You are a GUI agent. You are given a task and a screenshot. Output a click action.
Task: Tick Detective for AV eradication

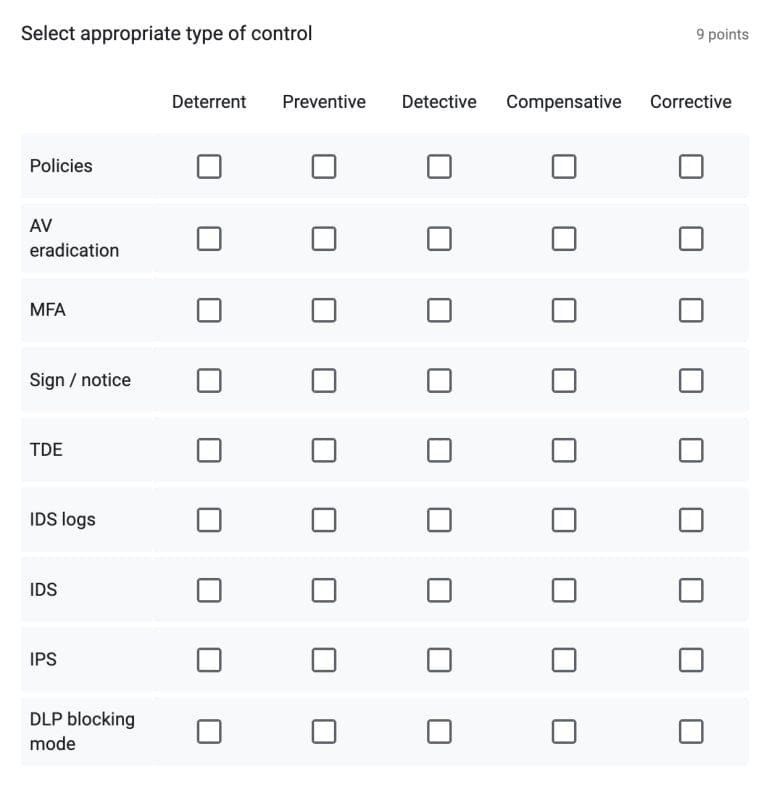(x=439, y=238)
